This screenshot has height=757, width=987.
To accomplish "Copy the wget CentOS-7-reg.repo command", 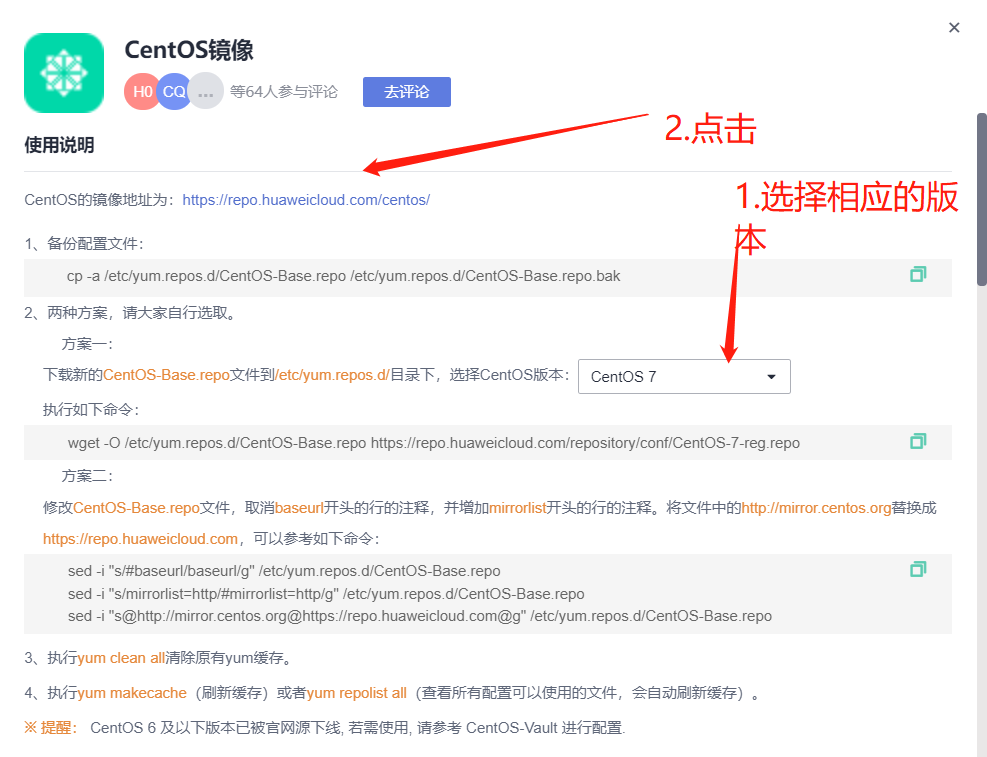I will [x=918, y=441].
